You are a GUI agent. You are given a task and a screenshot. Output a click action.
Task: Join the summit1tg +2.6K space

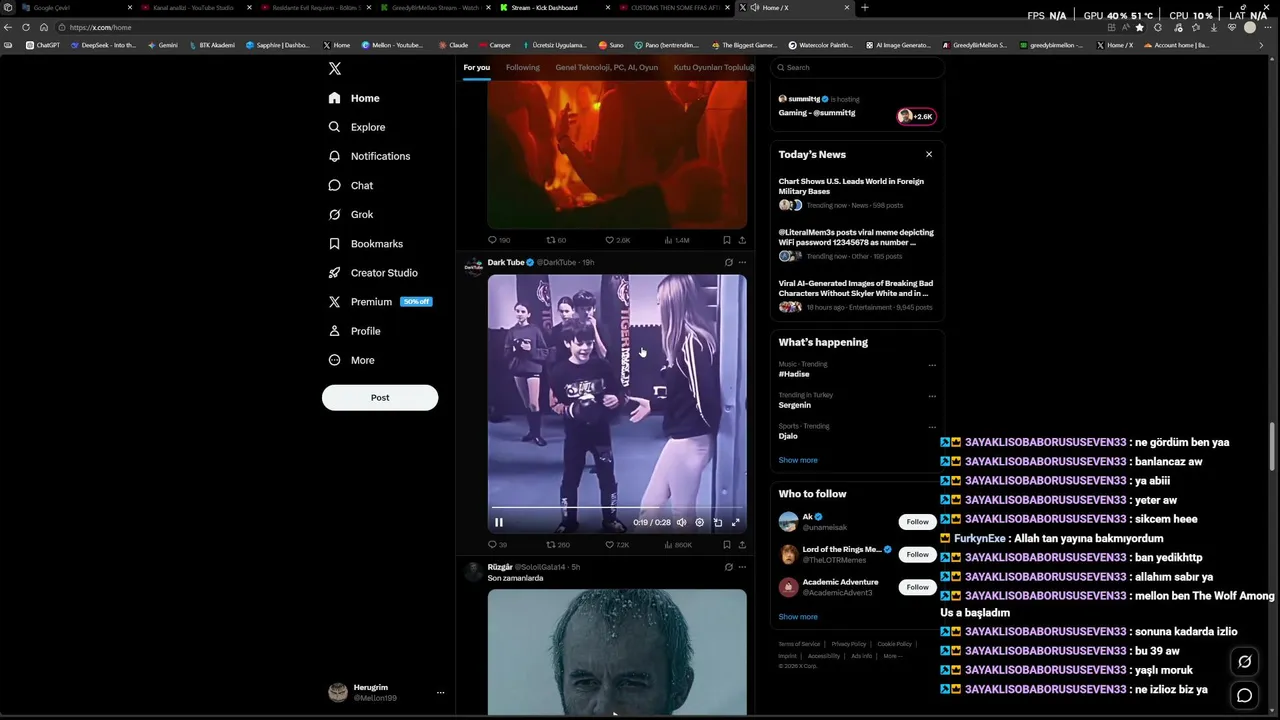click(916, 116)
